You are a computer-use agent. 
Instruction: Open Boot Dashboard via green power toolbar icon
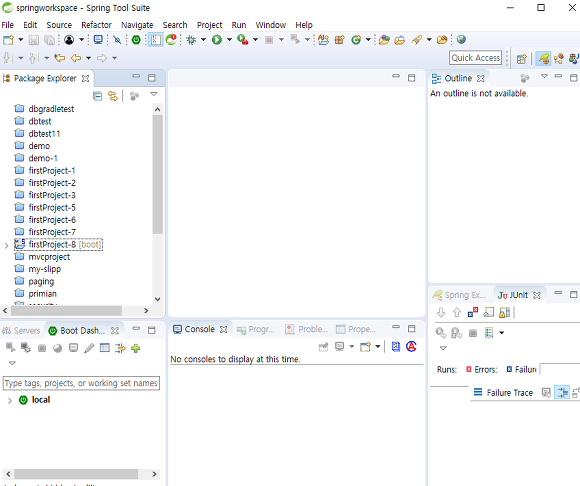point(136,40)
